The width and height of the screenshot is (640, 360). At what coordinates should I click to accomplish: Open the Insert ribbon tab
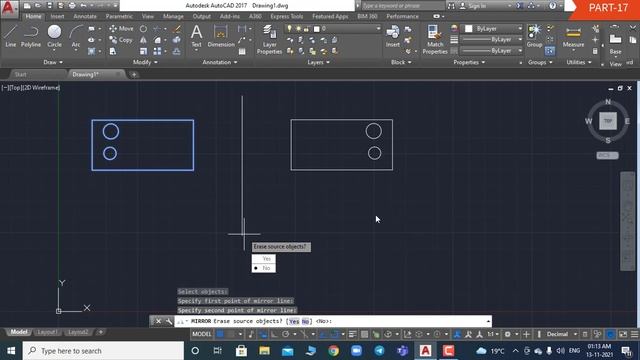point(57,16)
